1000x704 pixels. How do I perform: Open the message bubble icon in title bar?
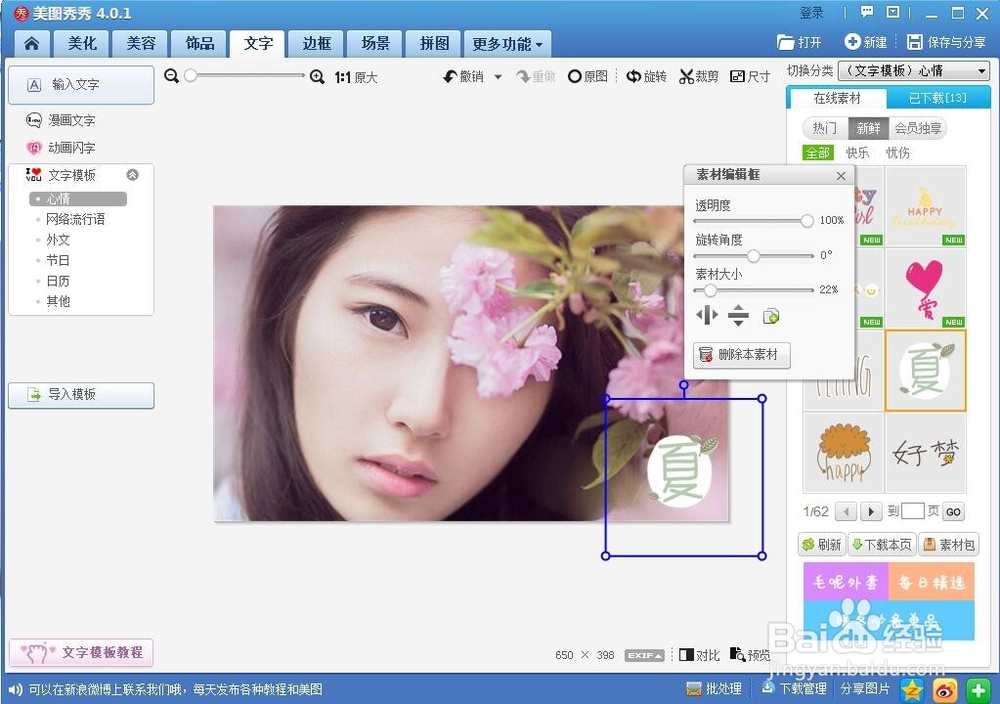(x=866, y=12)
